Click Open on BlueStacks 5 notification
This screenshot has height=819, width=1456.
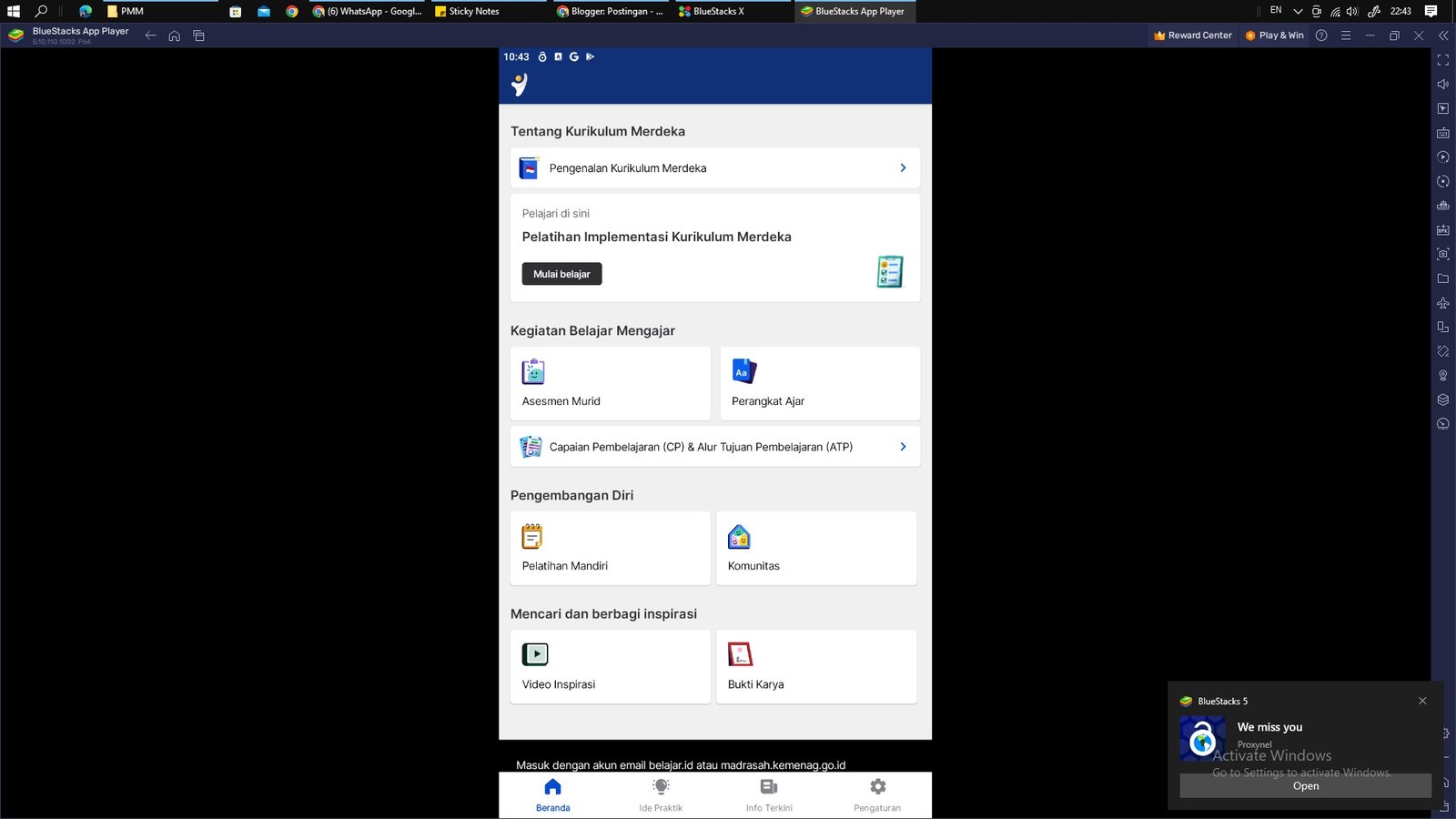click(1305, 786)
